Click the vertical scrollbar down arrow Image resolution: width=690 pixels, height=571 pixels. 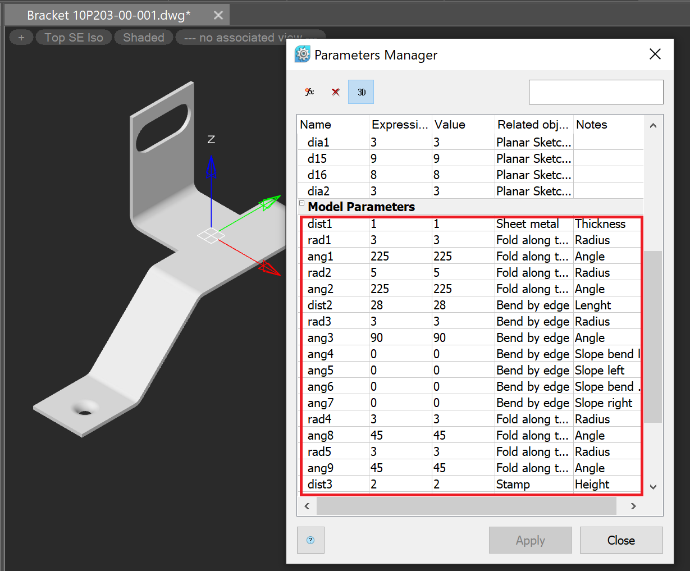[x=653, y=486]
